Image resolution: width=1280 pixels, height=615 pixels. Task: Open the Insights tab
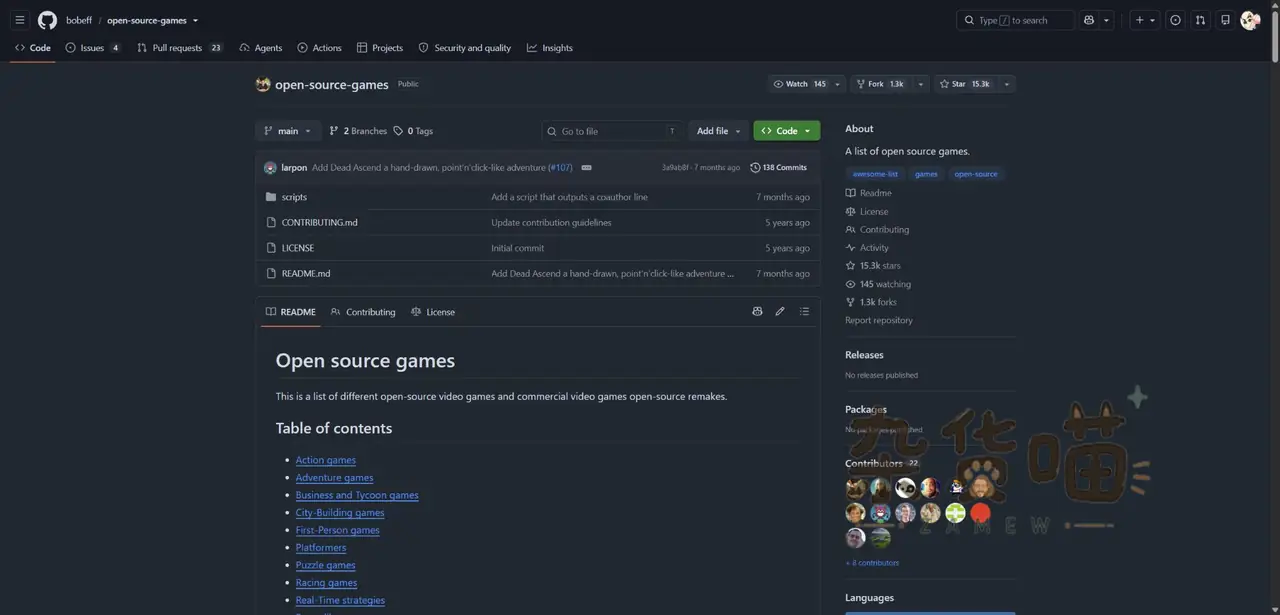coord(549,48)
